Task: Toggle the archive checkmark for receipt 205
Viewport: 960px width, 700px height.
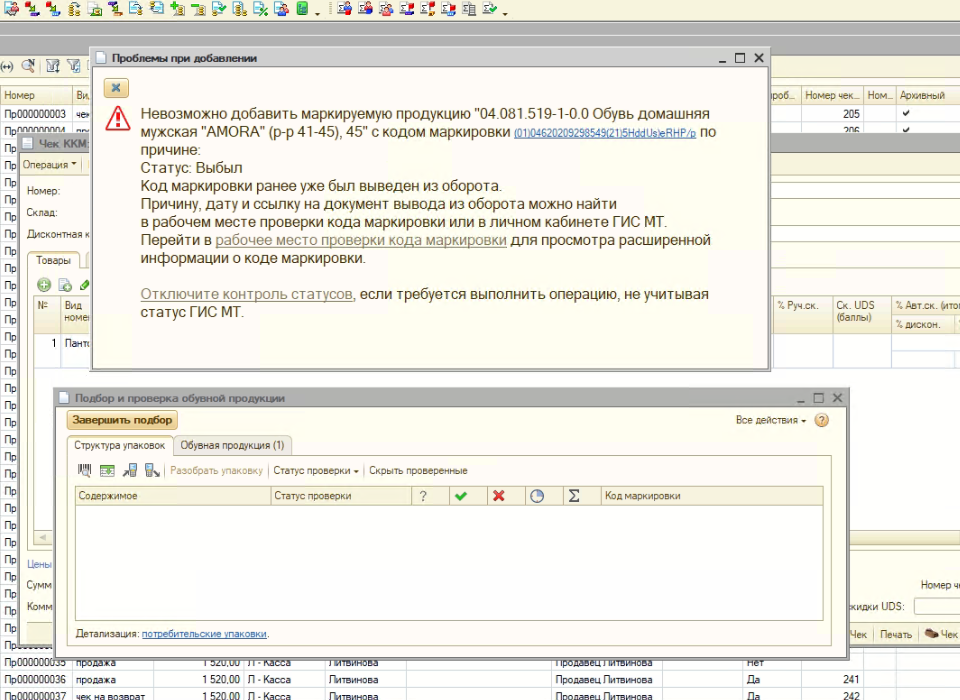Action: (906, 113)
